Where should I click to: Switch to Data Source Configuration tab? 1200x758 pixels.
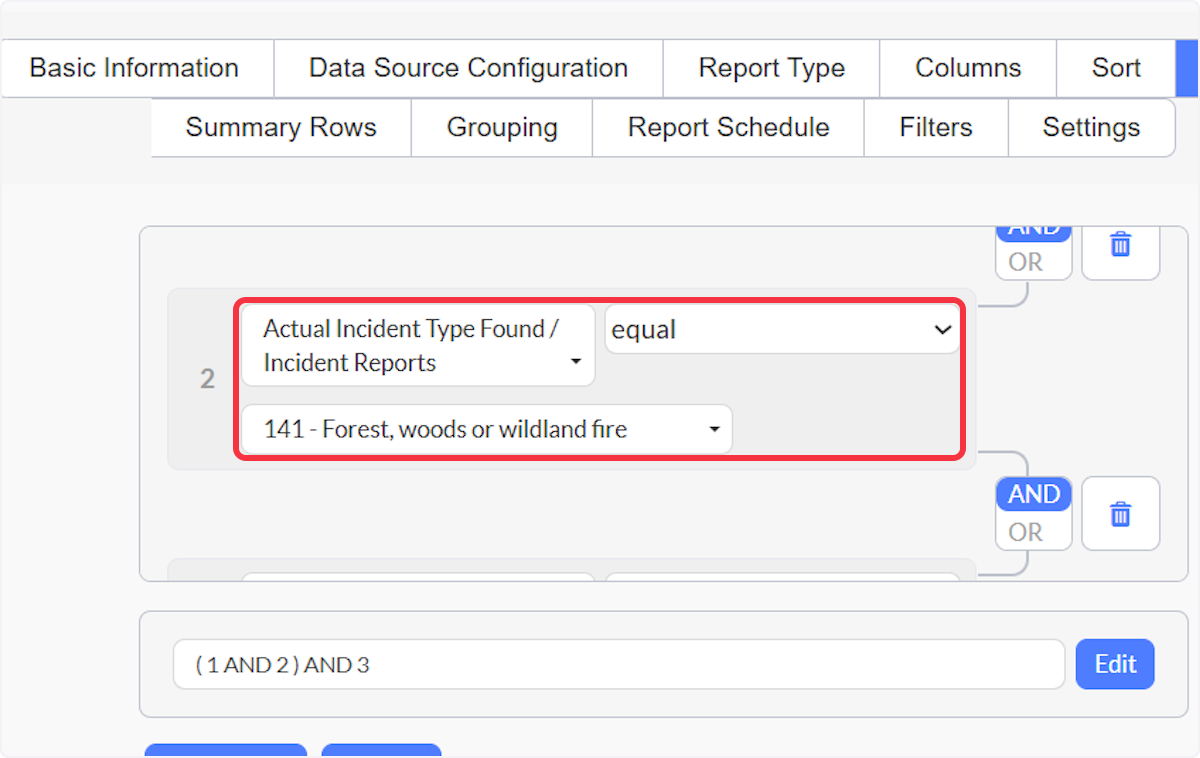(468, 68)
